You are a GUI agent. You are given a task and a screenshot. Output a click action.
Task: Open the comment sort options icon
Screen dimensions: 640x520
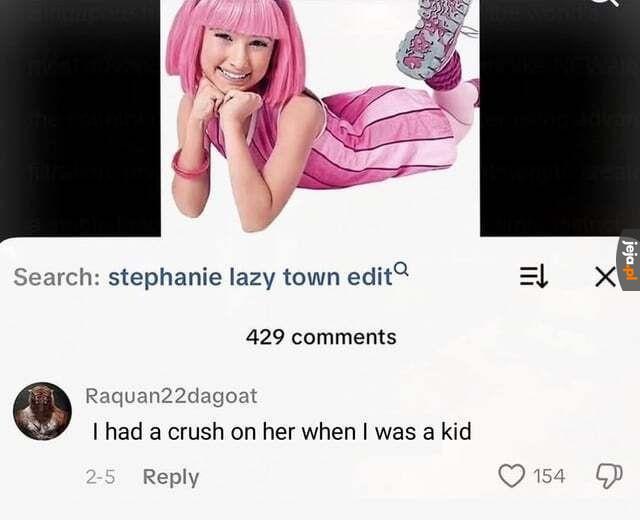(533, 277)
